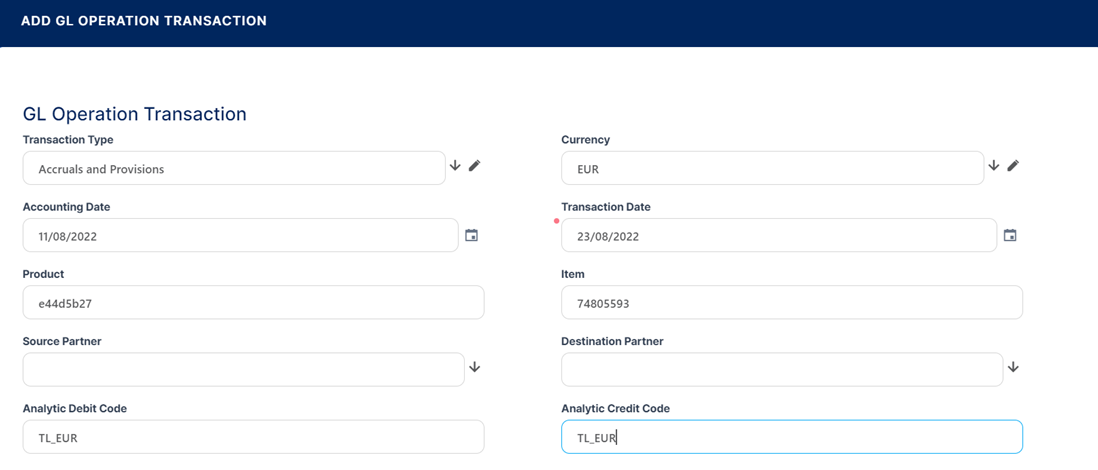Click the Accruals and Provisions field

[233, 169]
